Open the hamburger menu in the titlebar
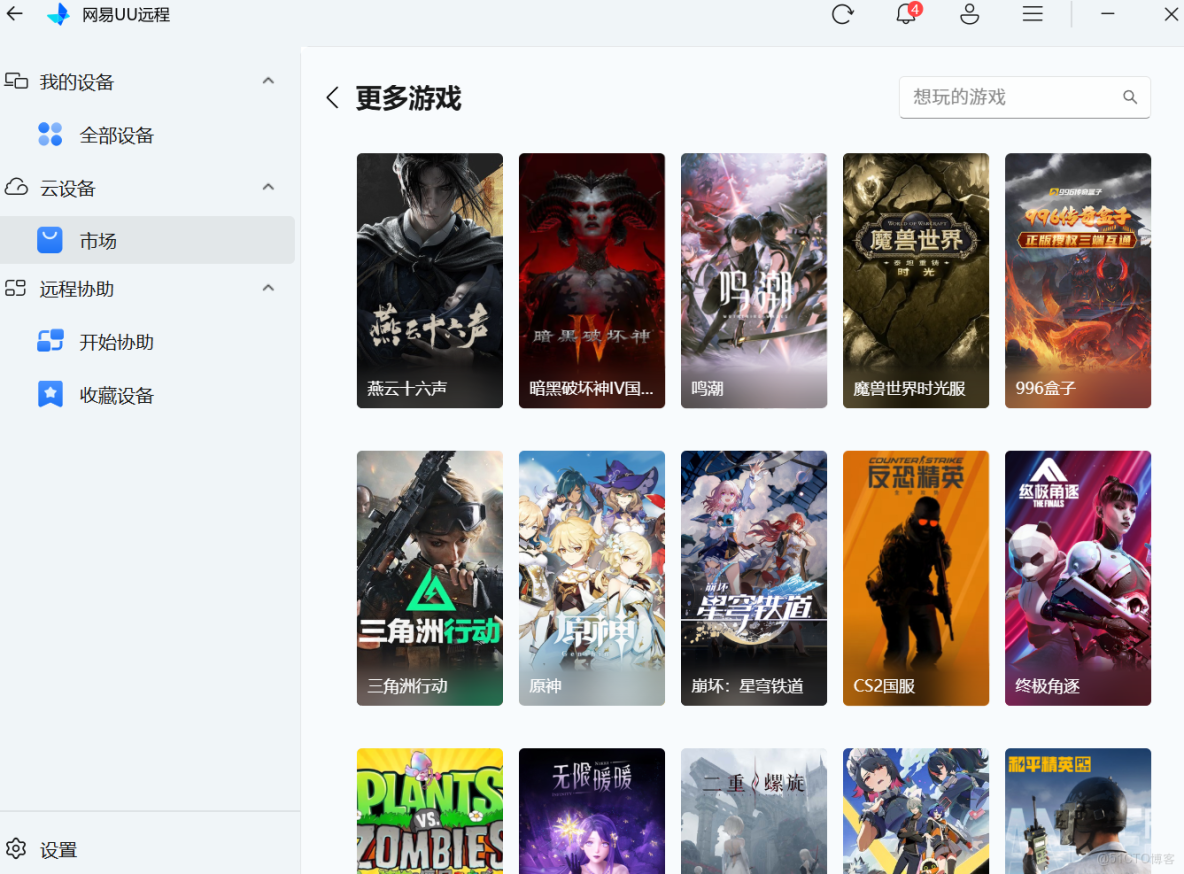The width and height of the screenshot is (1184, 874). [x=1033, y=15]
